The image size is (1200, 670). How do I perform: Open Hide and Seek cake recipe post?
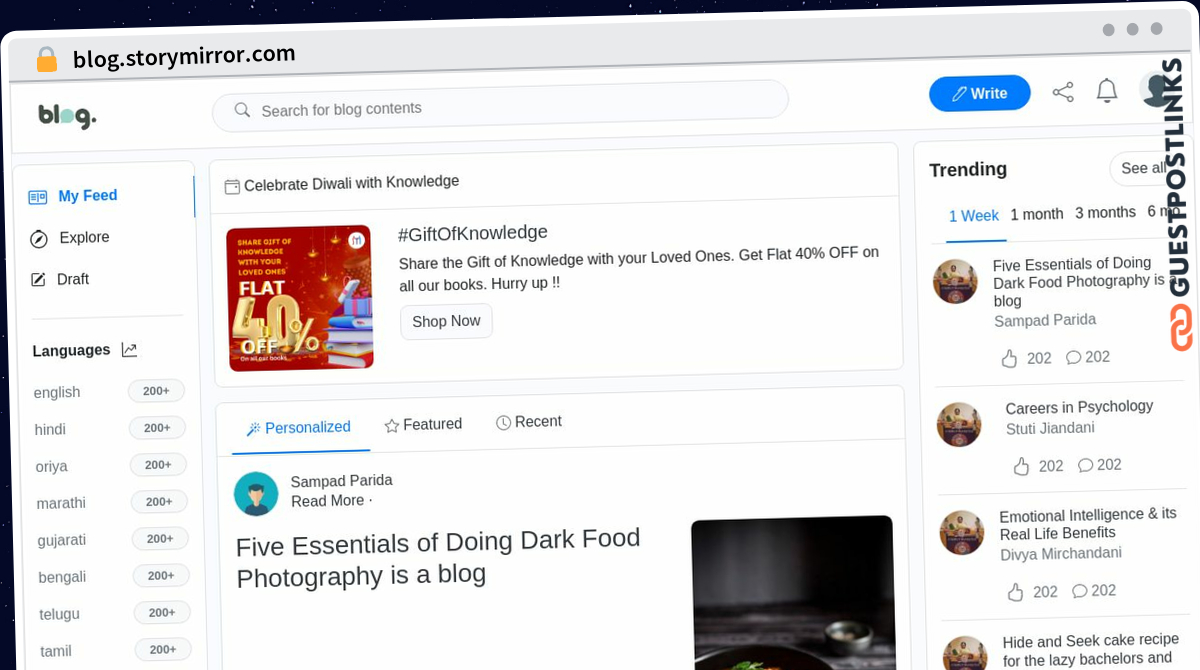(1090, 650)
